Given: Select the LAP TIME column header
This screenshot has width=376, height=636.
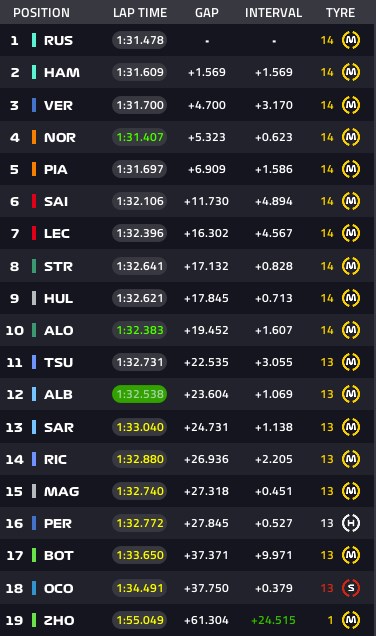Looking at the screenshot, I should [x=140, y=13].
